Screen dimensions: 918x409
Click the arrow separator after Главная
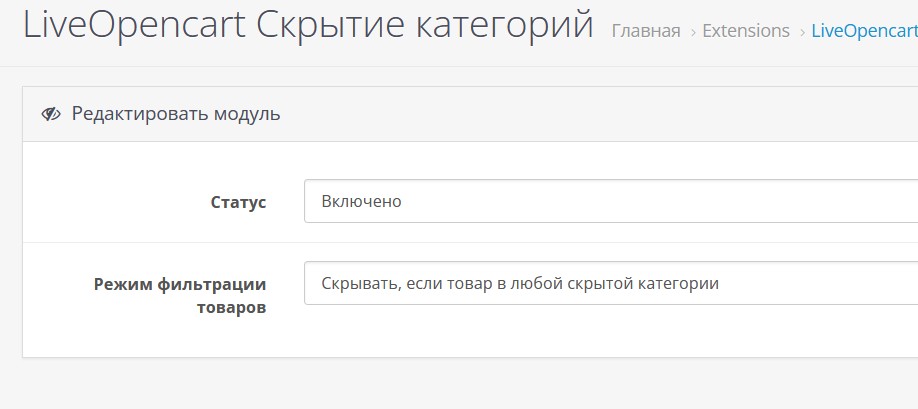tap(693, 32)
